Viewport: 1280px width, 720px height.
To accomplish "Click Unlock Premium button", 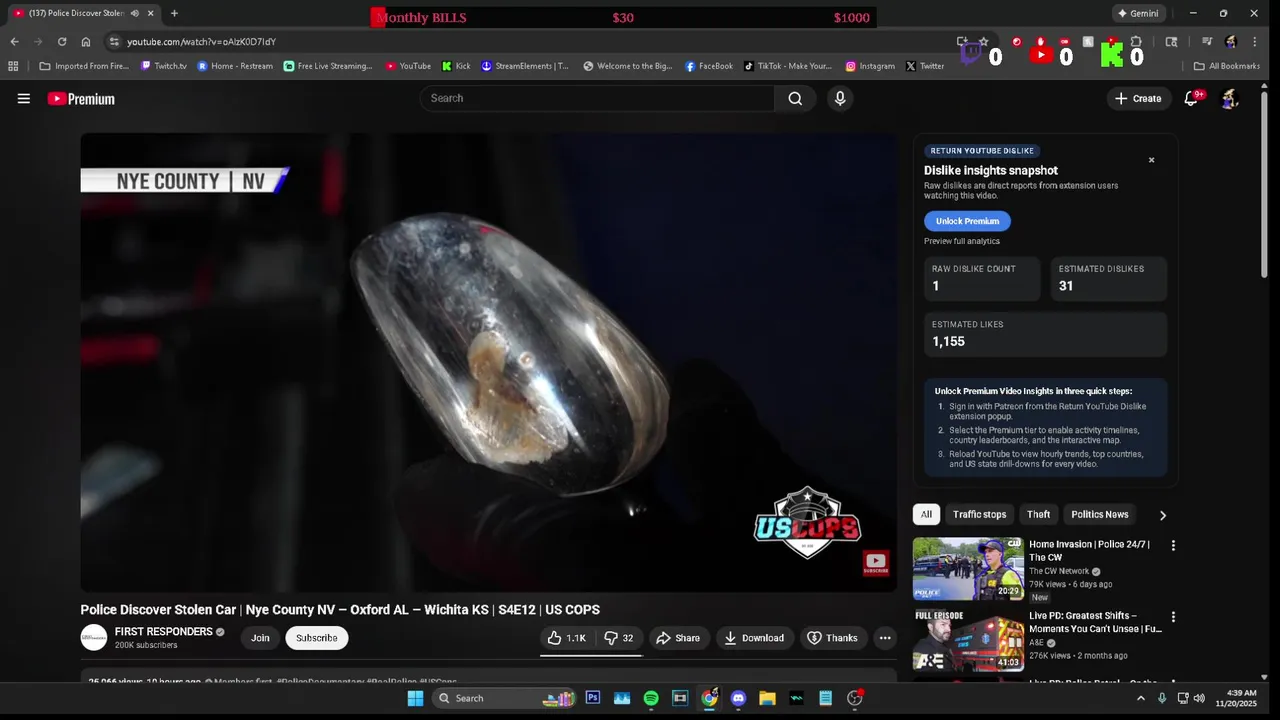I will (967, 221).
